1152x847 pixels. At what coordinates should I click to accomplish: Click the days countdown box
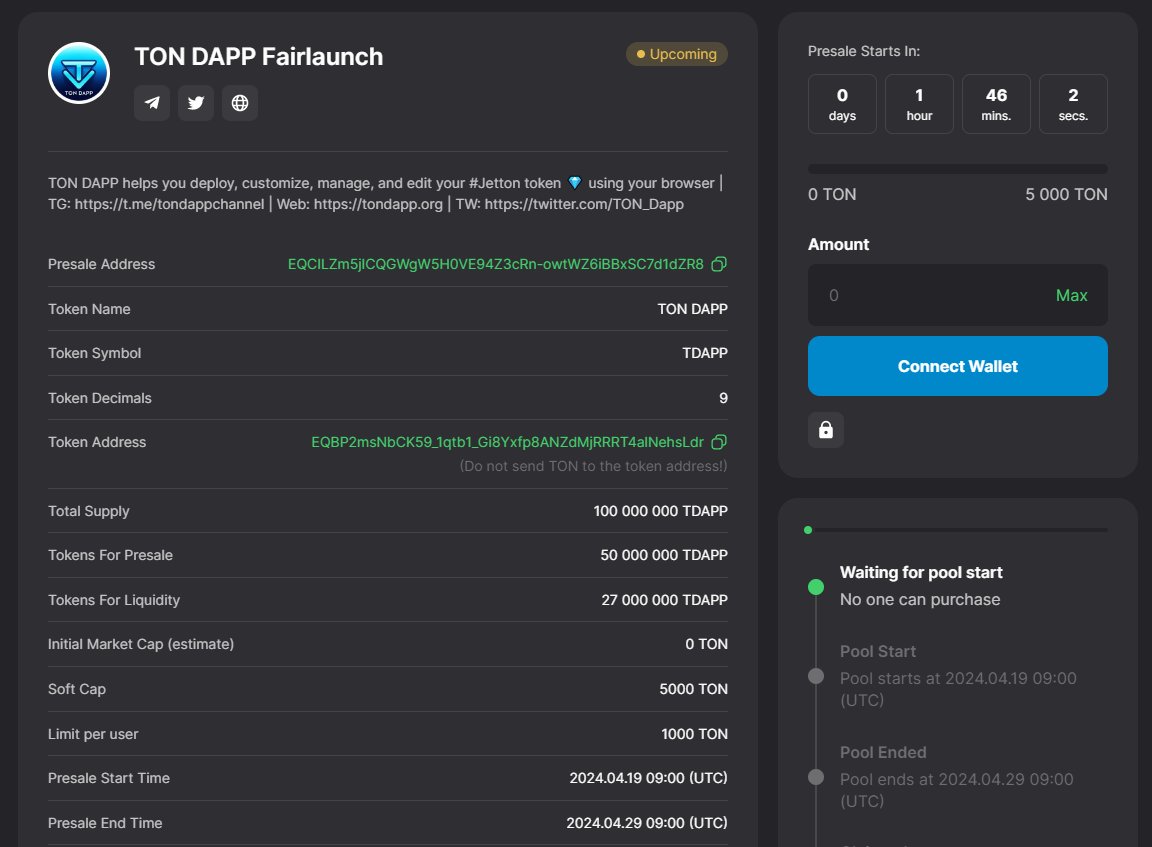[x=842, y=104]
